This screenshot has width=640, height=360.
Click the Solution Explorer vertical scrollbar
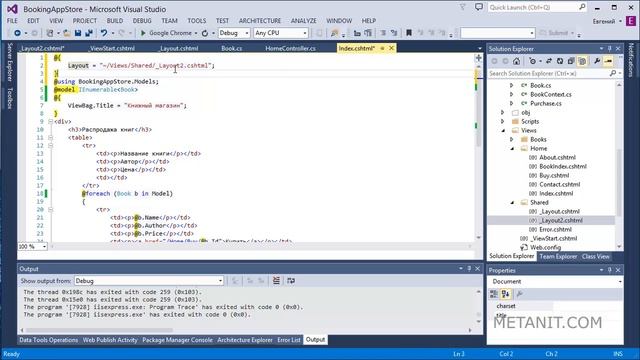[619, 183]
